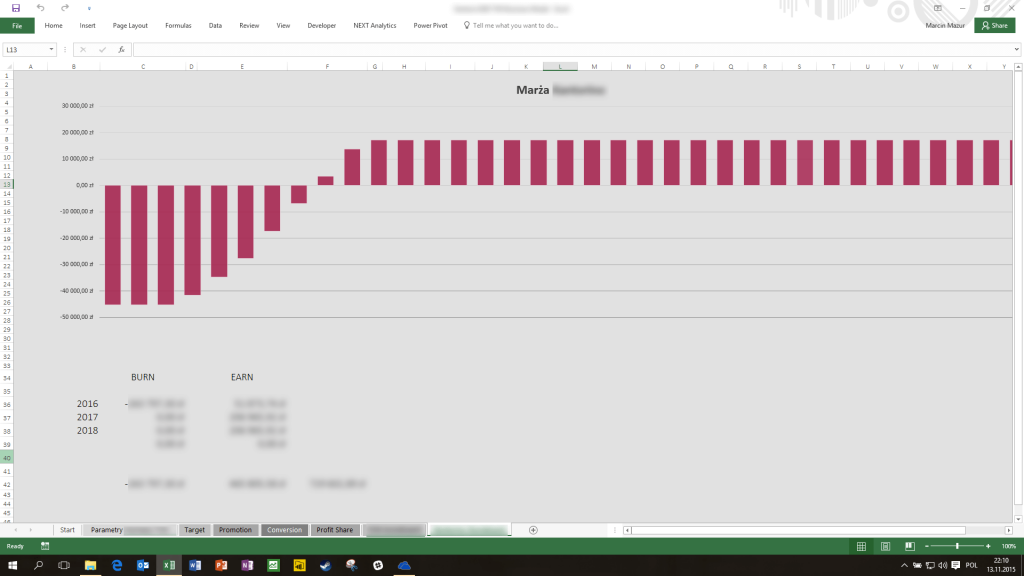Open Outlook from the taskbar
Viewport: 1024px width, 576px height.
click(x=142, y=566)
